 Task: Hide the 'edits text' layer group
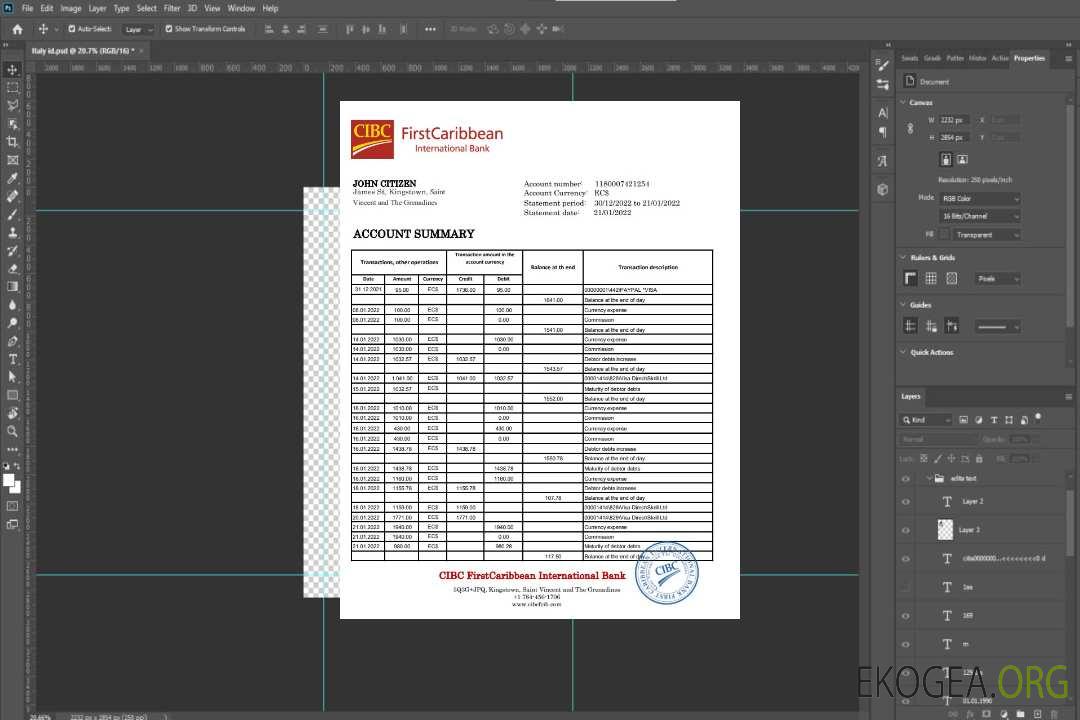pos(906,479)
